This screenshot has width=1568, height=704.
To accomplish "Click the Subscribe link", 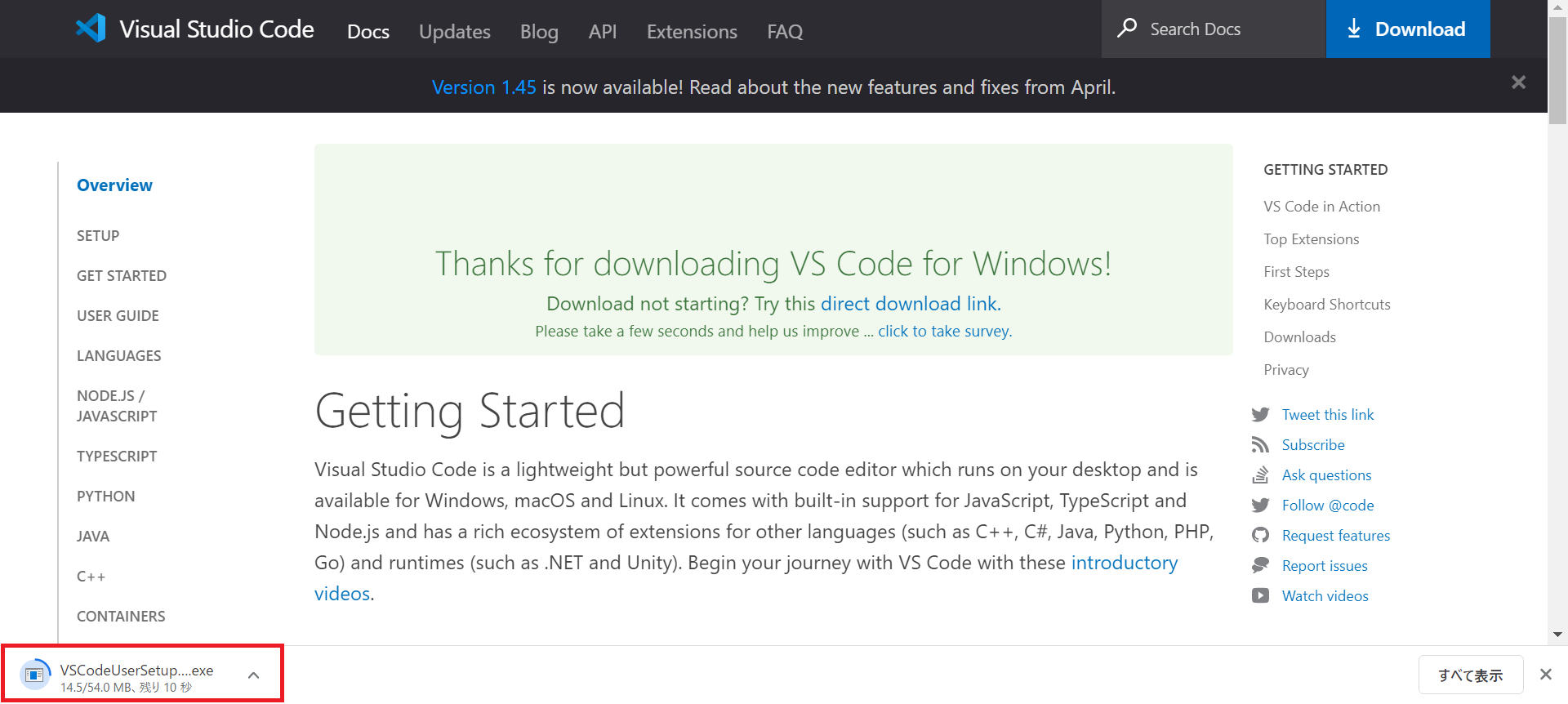I will pyautogui.click(x=1313, y=445).
